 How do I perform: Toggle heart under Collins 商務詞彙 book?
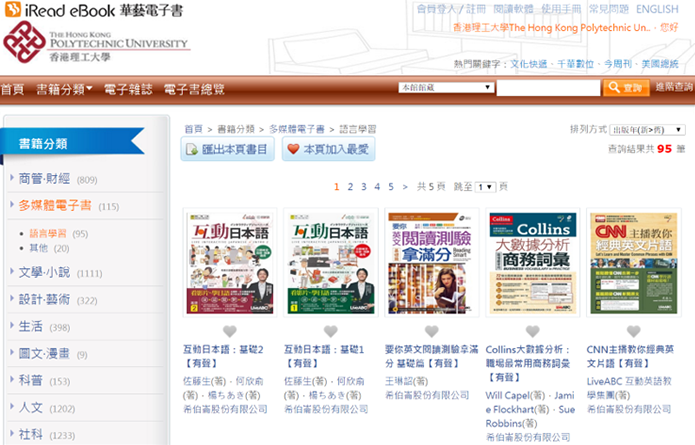[533, 331]
